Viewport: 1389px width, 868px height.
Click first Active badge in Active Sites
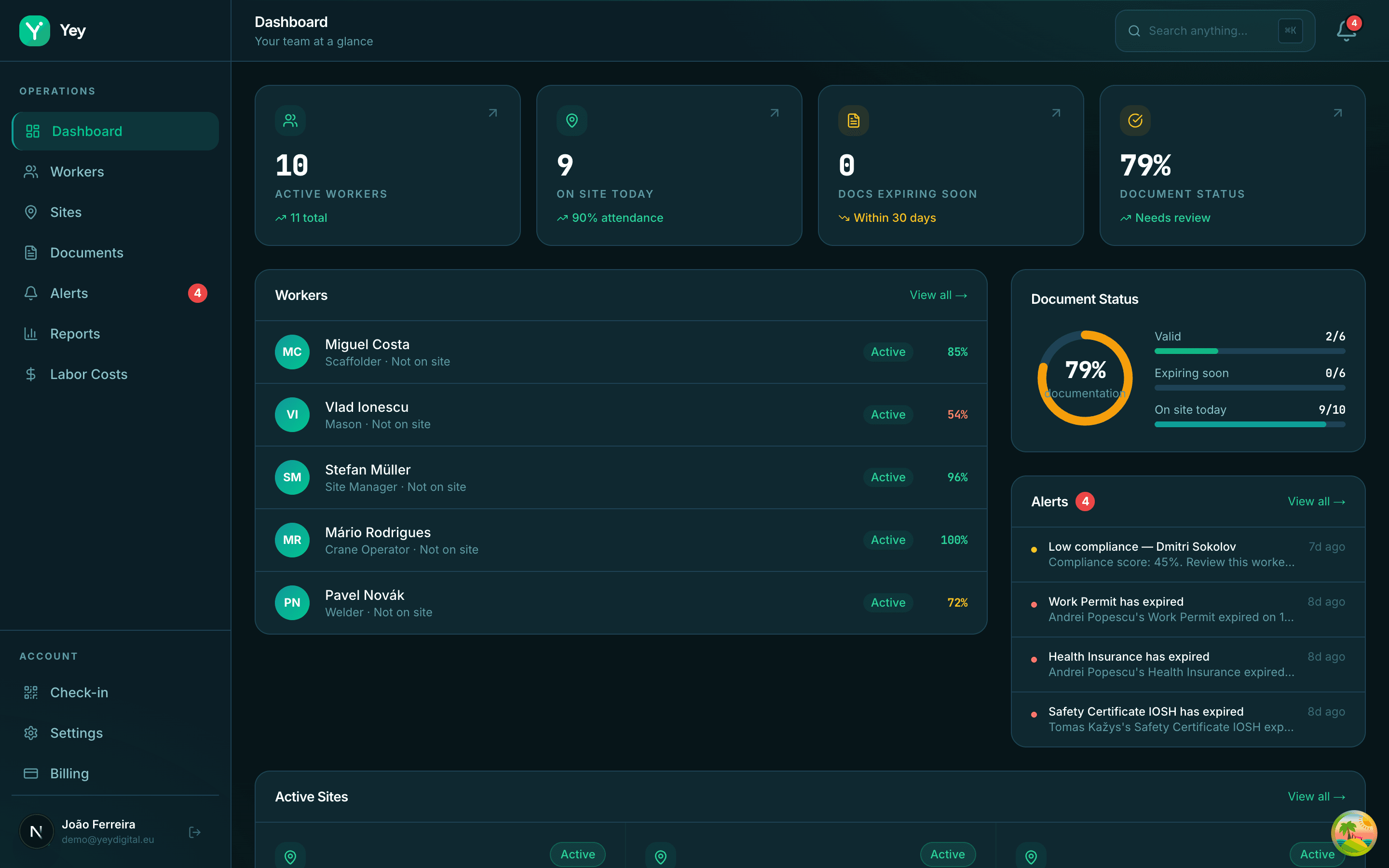point(577,854)
